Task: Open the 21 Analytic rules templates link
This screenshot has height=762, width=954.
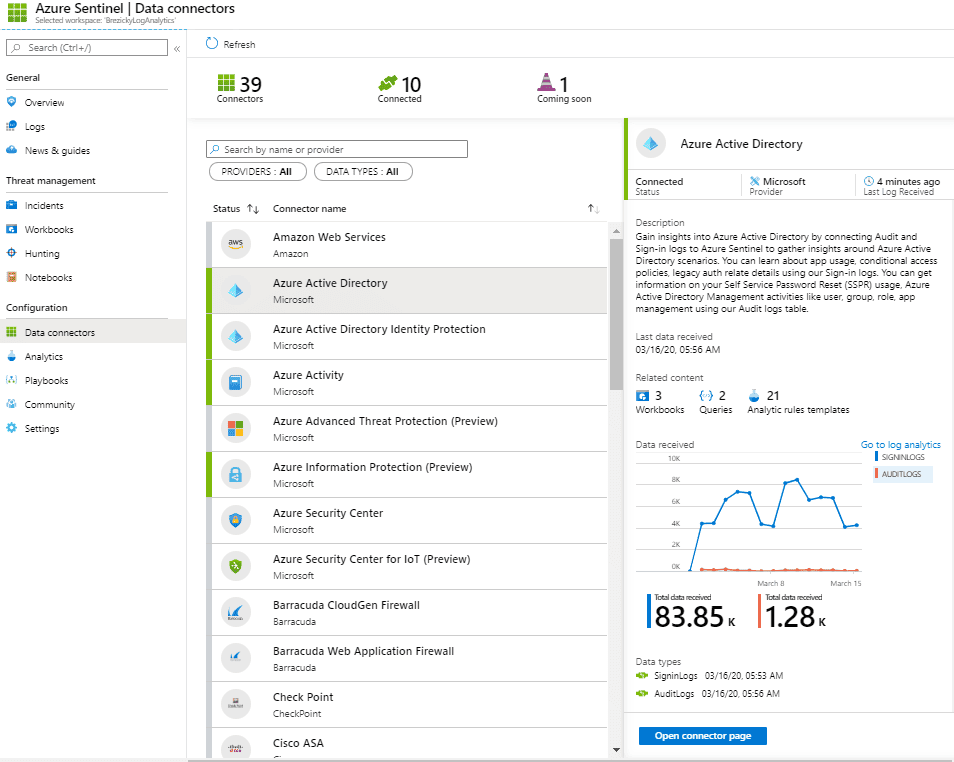Action: (x=798, y=402)
